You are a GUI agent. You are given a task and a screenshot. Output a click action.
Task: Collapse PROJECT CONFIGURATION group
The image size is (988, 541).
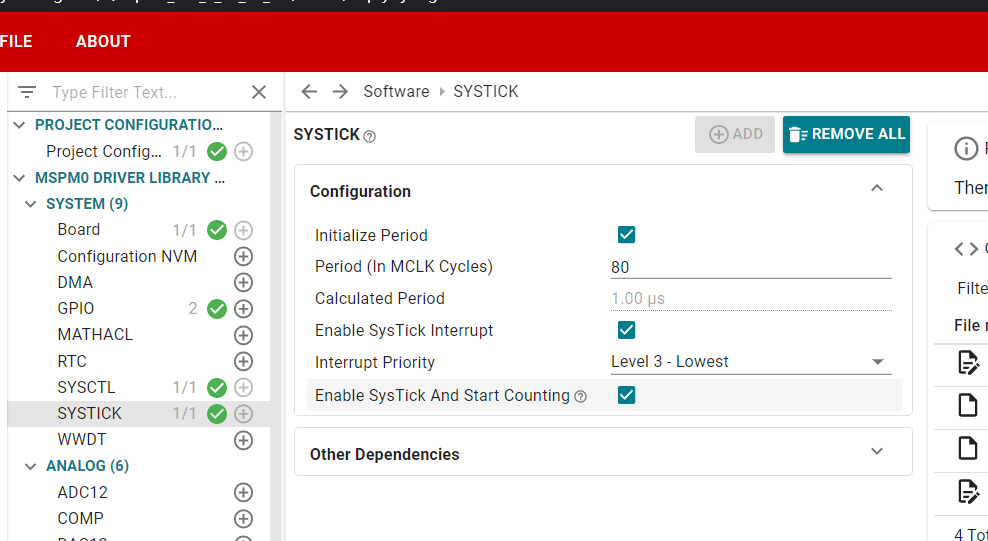20,125
